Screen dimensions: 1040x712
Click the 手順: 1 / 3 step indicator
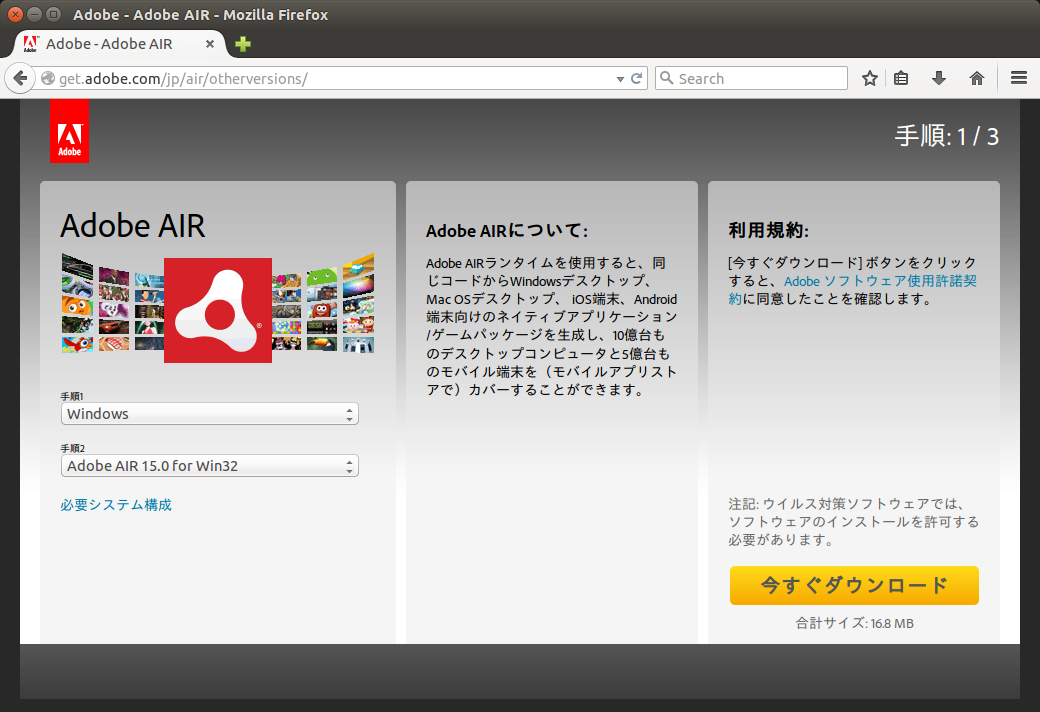[946, 136]
